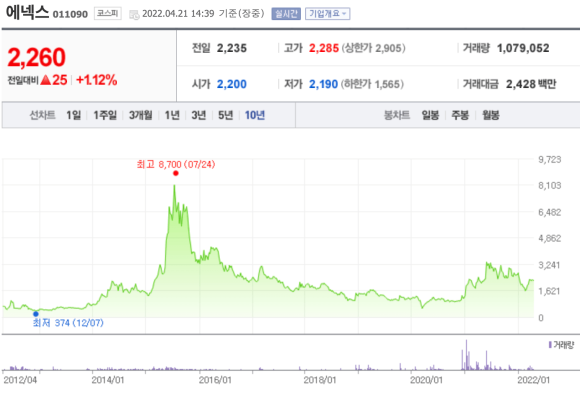
Task: Click the 2020/01 x-axis label
Action: tap(426, 380)
